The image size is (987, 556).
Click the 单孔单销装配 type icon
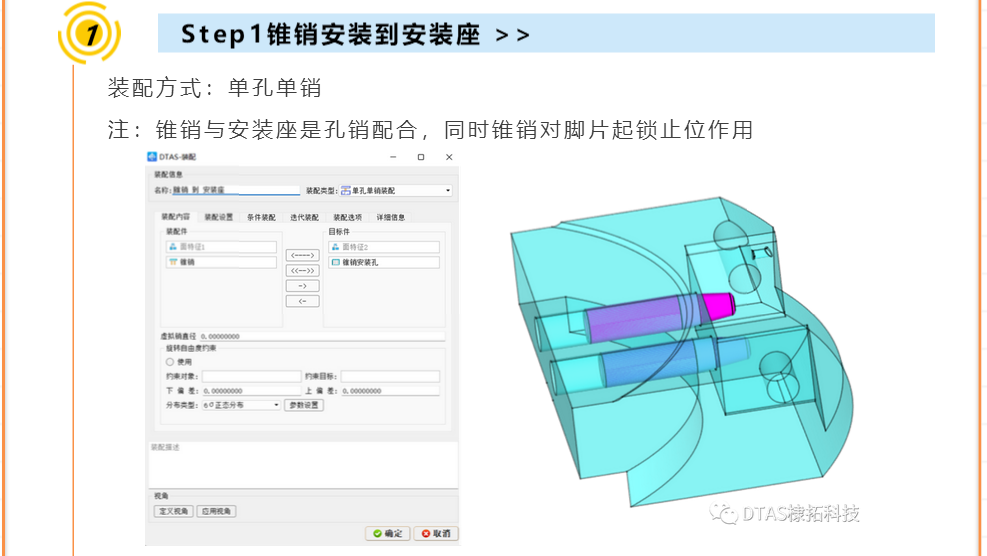point(346,190)
